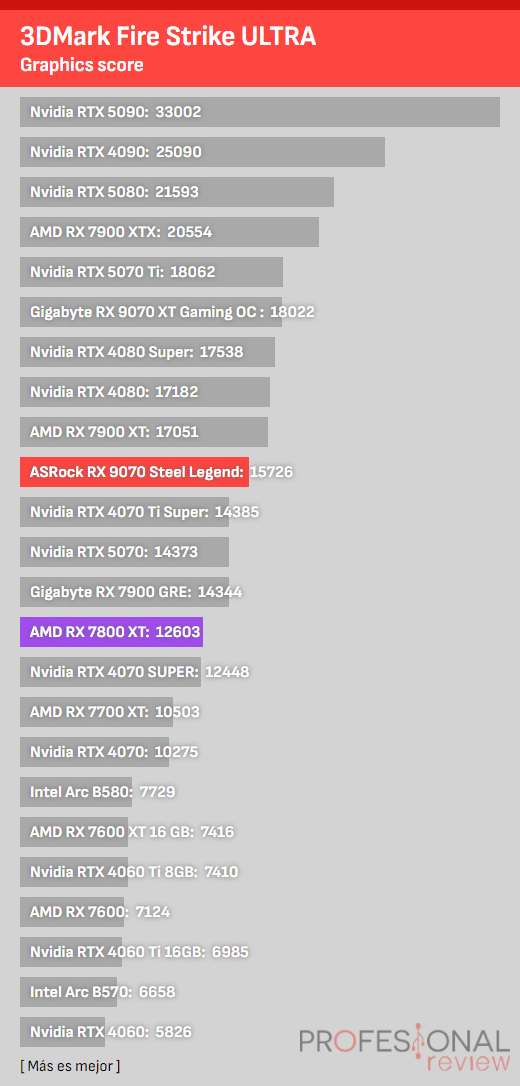Click the Intel Arc B580 bar

tap(76, 792)
